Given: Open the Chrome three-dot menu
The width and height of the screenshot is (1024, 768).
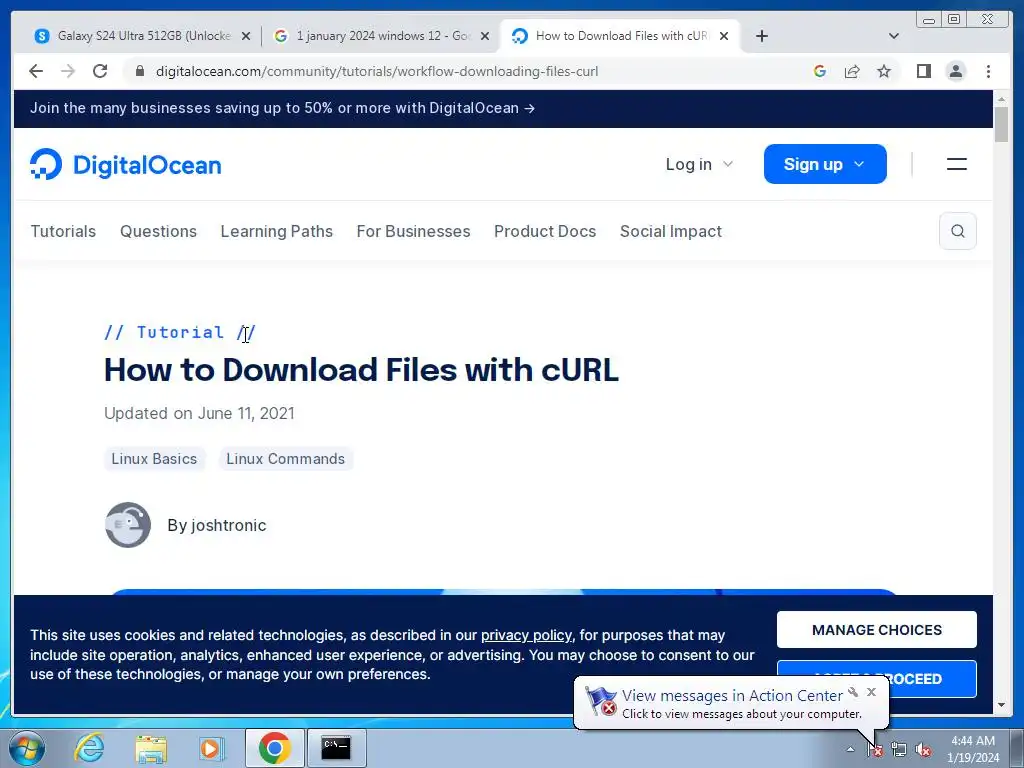Looking at the screenshot, I should click(989, 71).
